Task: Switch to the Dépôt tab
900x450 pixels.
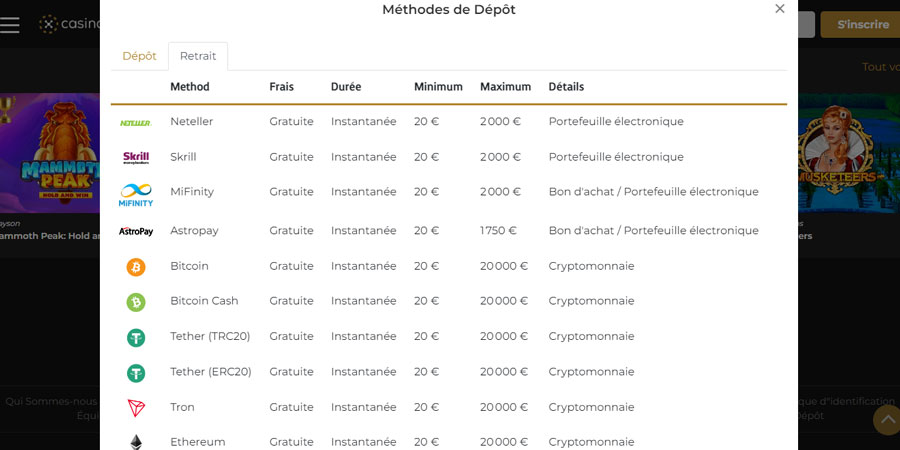Action: click(x=139, y=56)
